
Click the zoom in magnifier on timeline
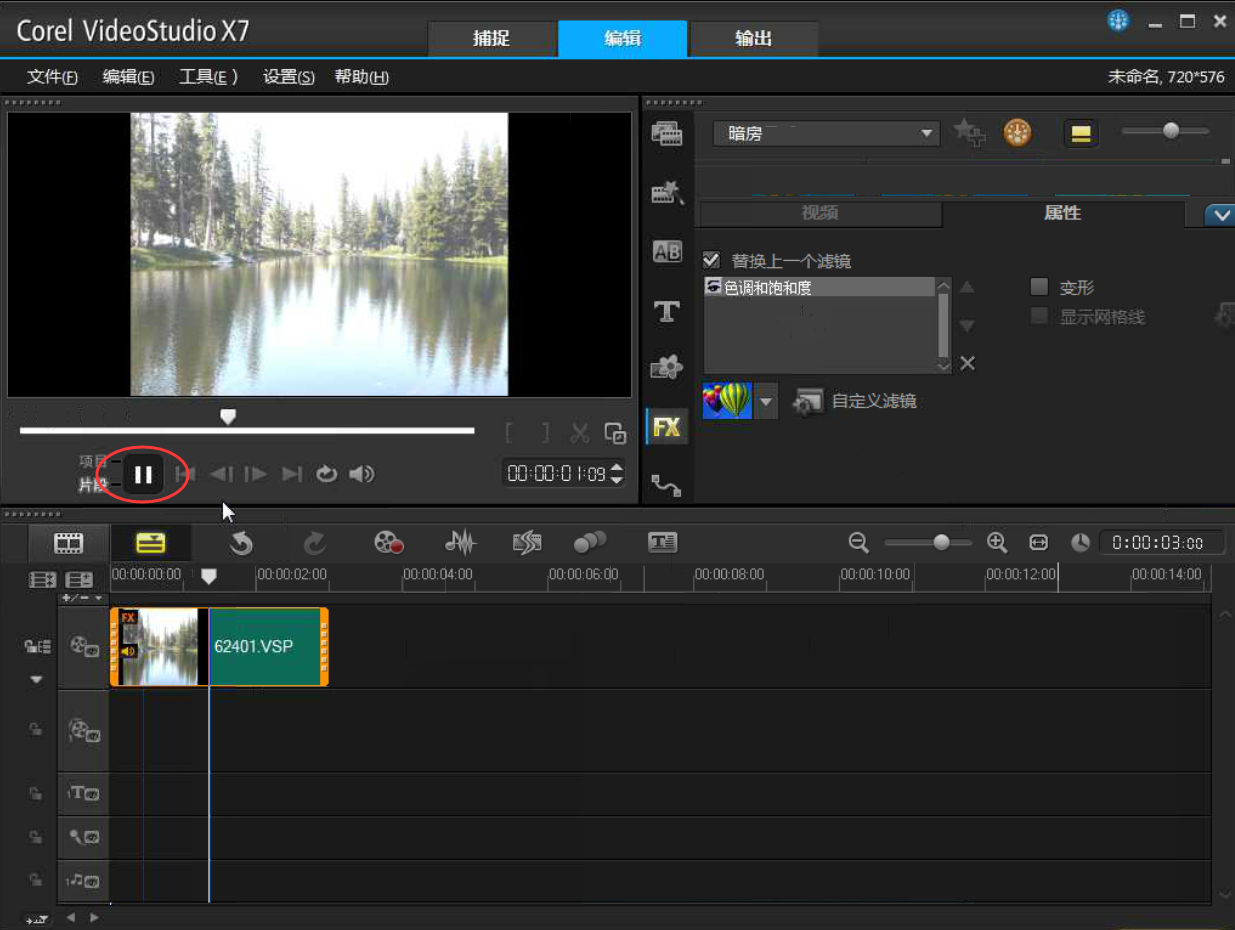[x=997, y=542]
